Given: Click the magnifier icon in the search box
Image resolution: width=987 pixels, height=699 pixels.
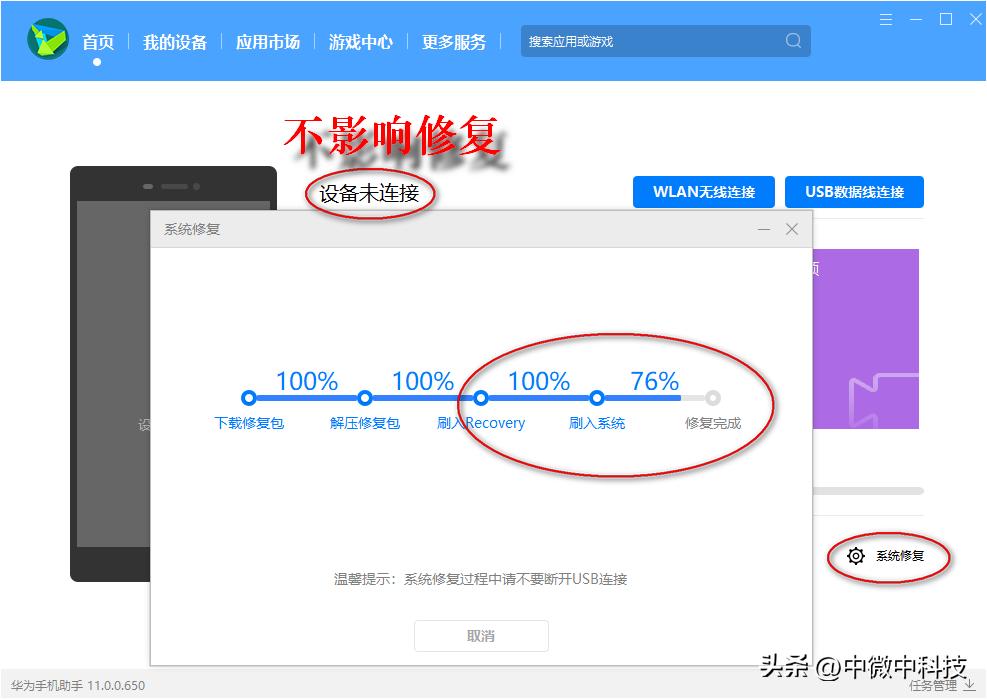Looking at the screenshot, I should point(793,41).
